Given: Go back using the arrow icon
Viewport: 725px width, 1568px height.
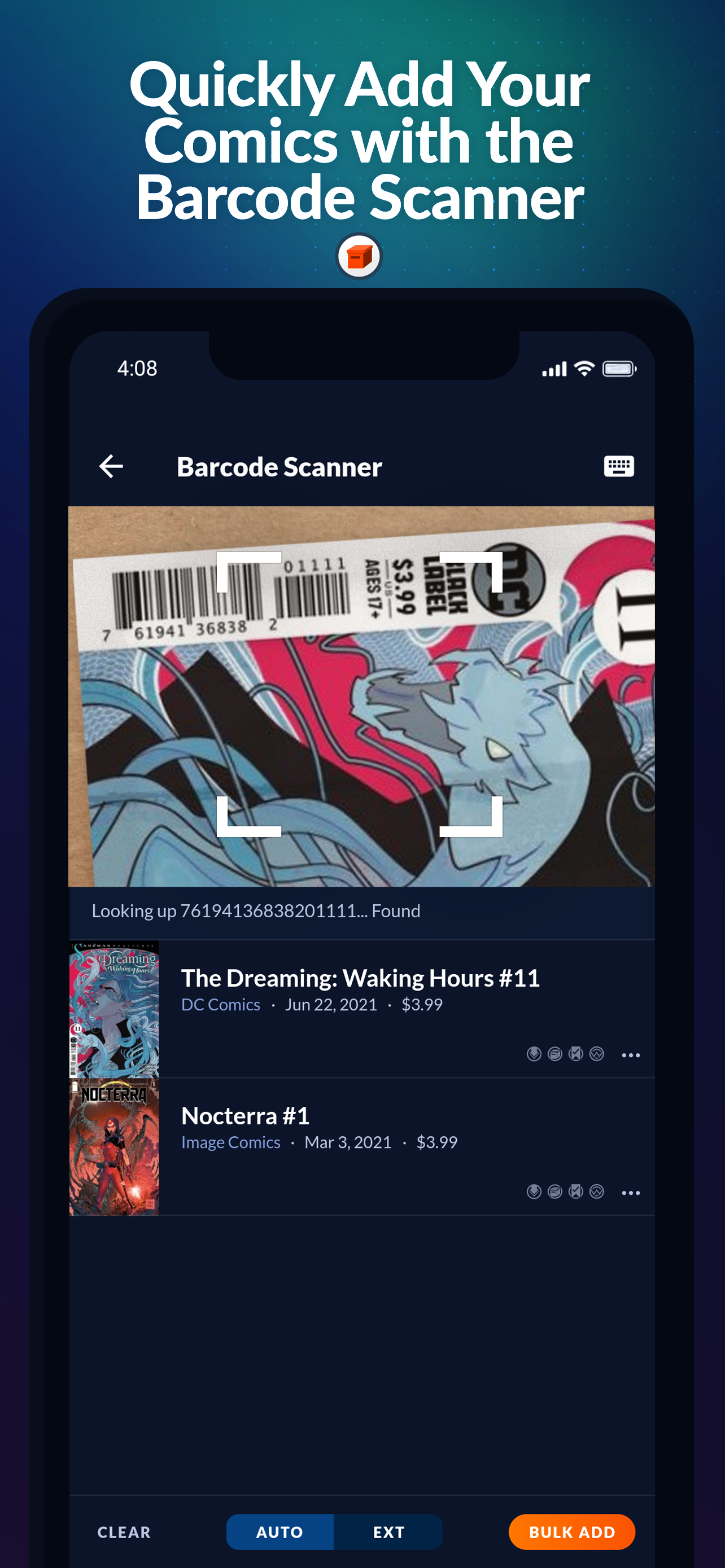Looking at the screenshot, I should tap(111, 466).
